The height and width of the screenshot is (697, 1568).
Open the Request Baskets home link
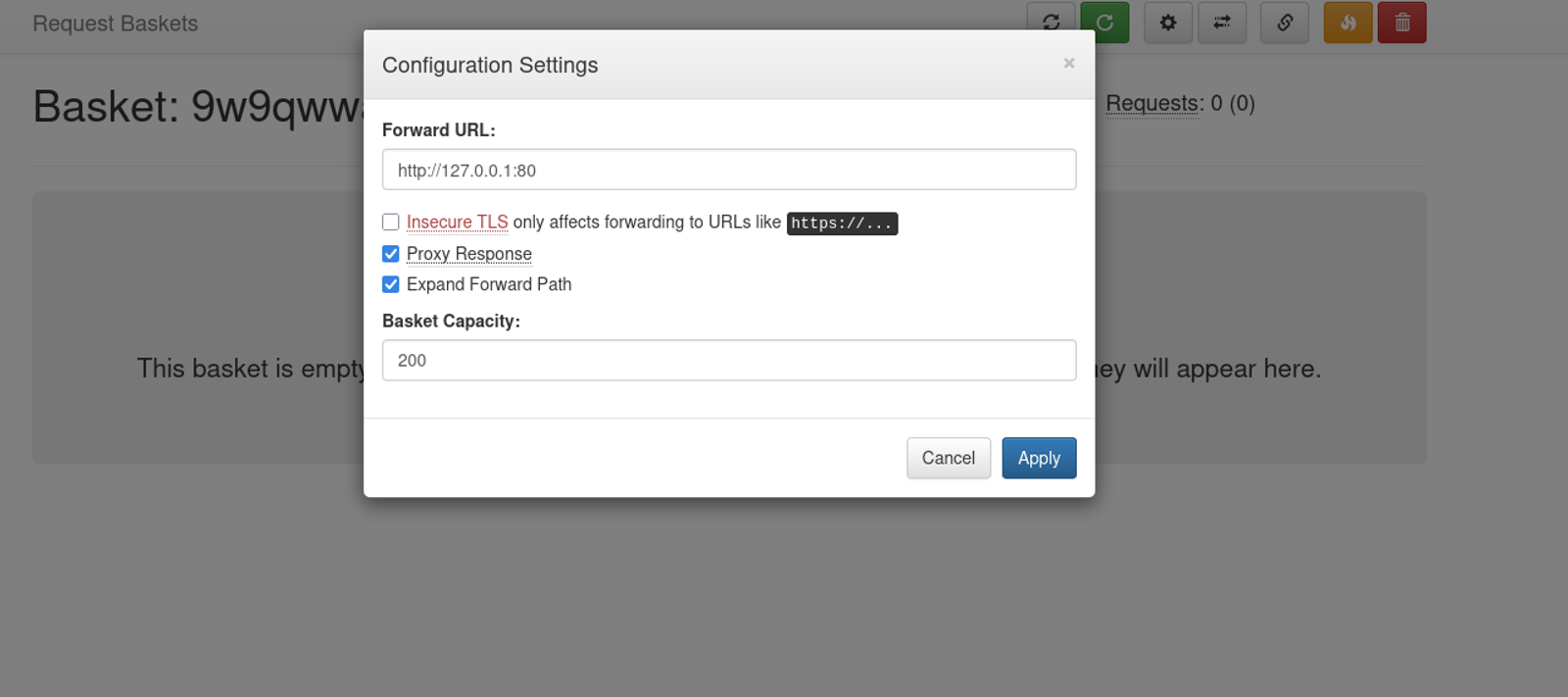click(x=116, y=24)
